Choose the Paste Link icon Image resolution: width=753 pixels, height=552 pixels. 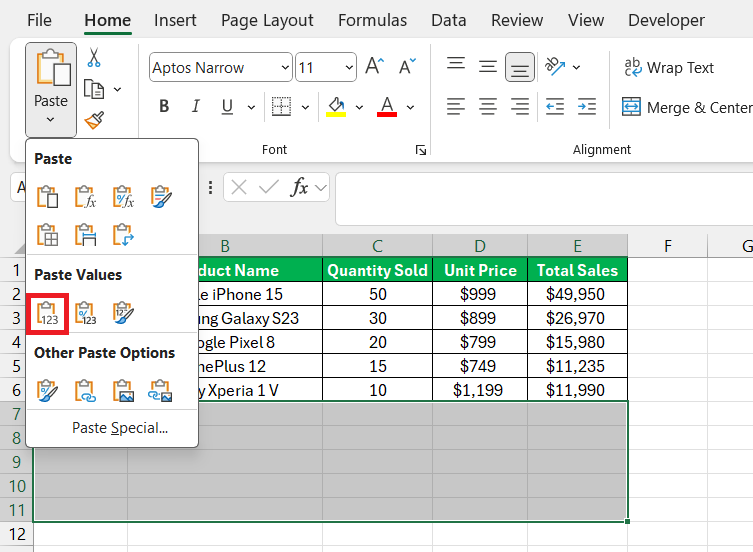click(x=85, y=391)
